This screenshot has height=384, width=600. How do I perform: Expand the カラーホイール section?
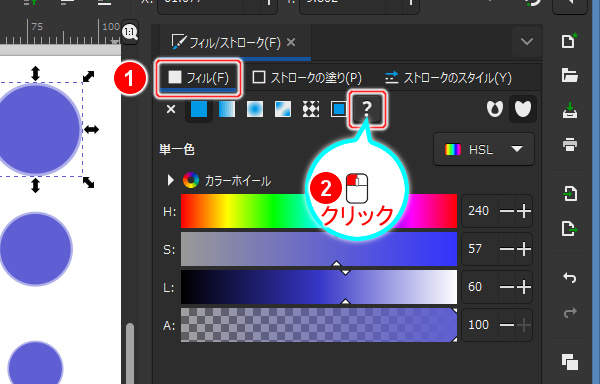pyautogui.click(x=171, y=180)
